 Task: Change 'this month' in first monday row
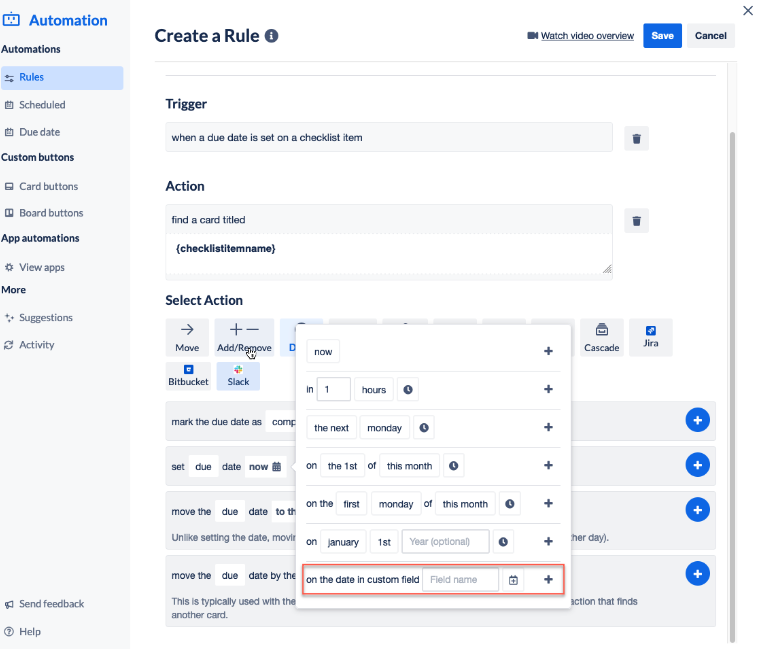465,504
